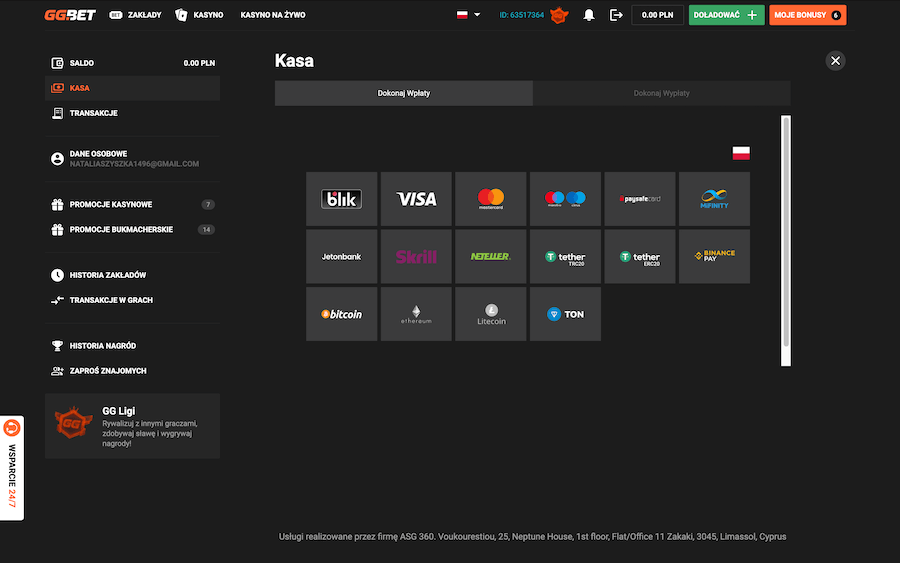Open Zakłady in top navigation
The image size is (900, 563).
pyautogui.click(x=135, y=15)
